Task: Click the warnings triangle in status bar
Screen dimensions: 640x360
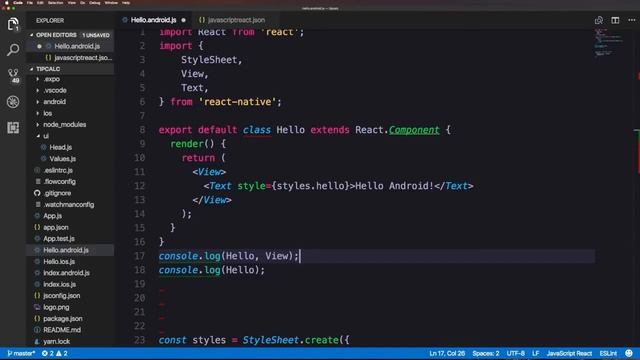Action: pyautogui.click(x=59, y=353)
